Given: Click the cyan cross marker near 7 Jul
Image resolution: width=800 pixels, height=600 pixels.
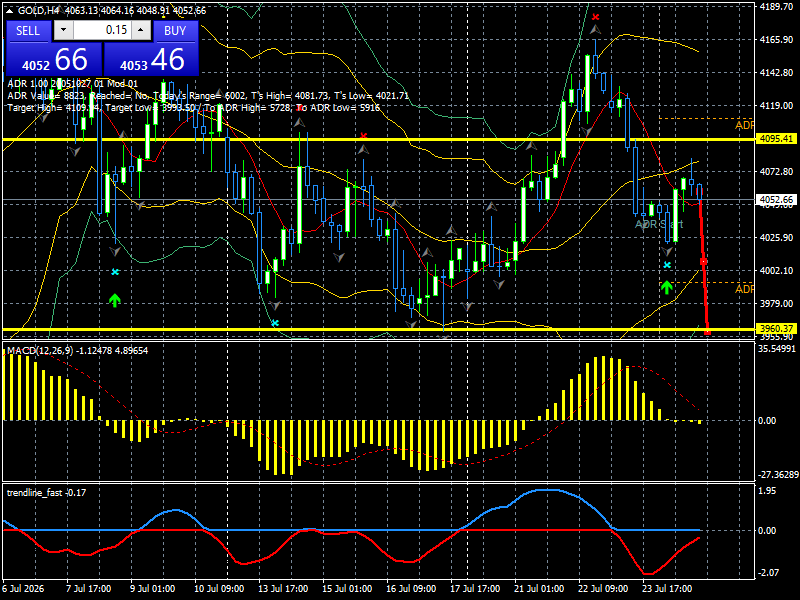Looking at the screenshot, I should 115,272.
